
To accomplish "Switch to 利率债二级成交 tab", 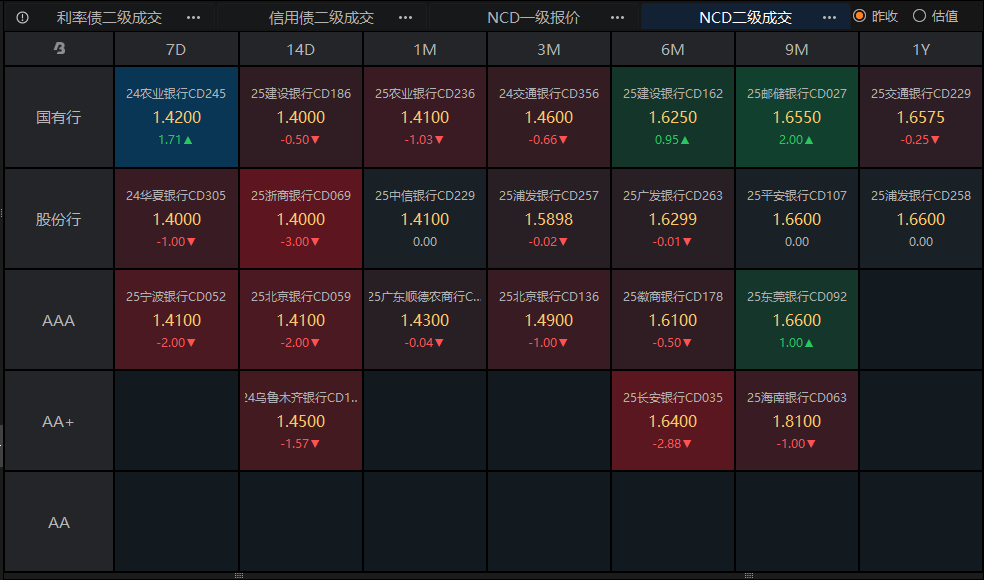I will (109, 18).
